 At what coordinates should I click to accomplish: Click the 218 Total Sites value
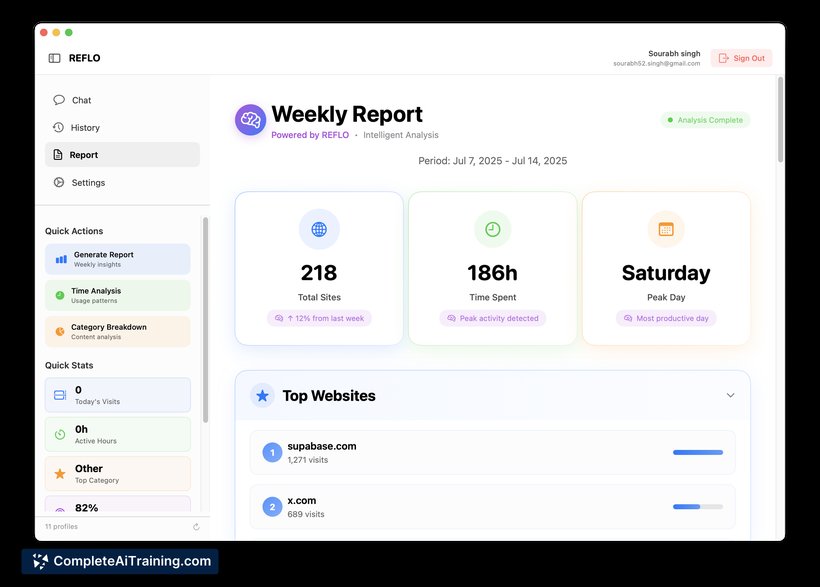pyautogui.click(x=319, y=273)
